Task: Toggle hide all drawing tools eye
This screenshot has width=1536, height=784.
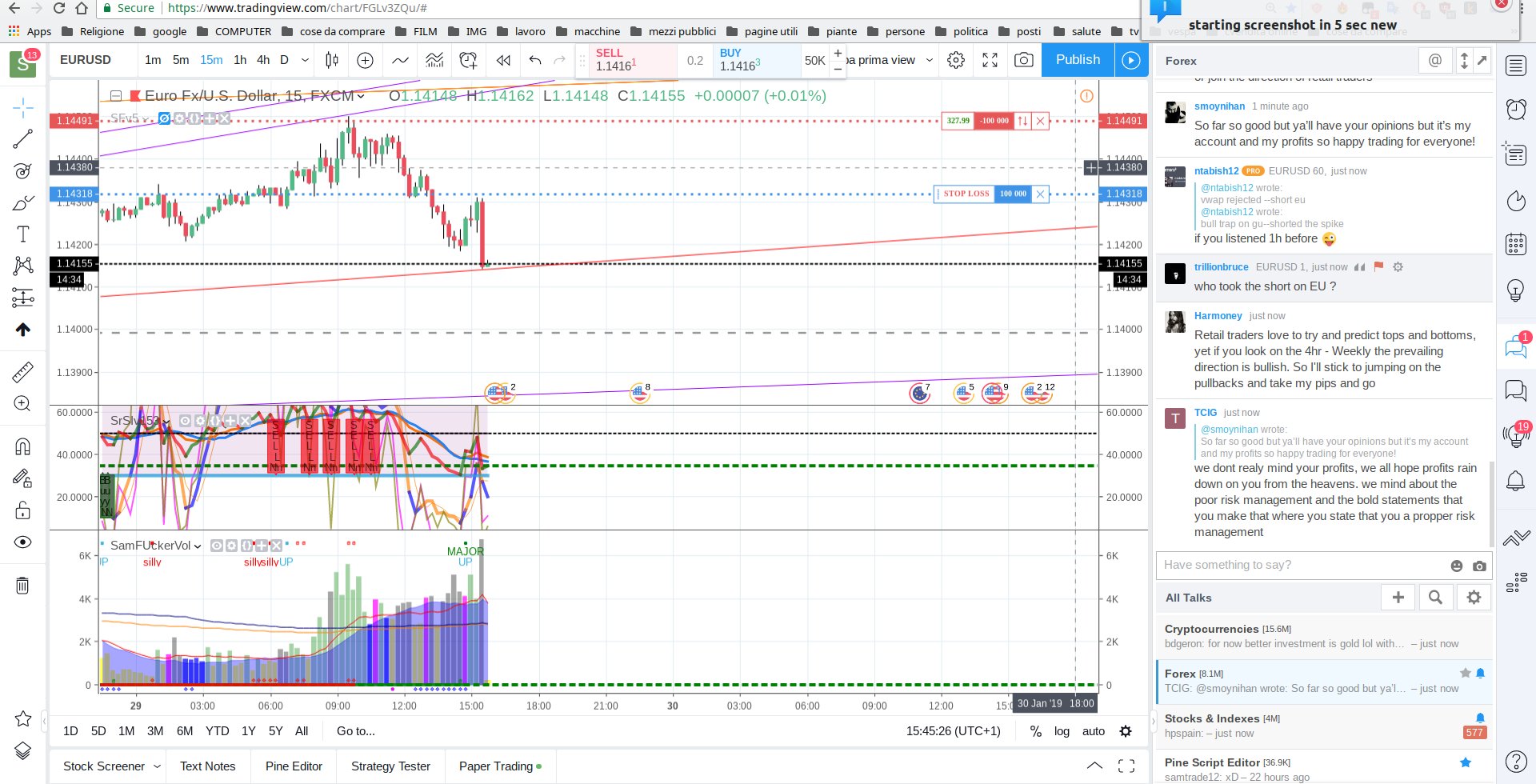Action: pyautogui.click(x=23, y=542)
